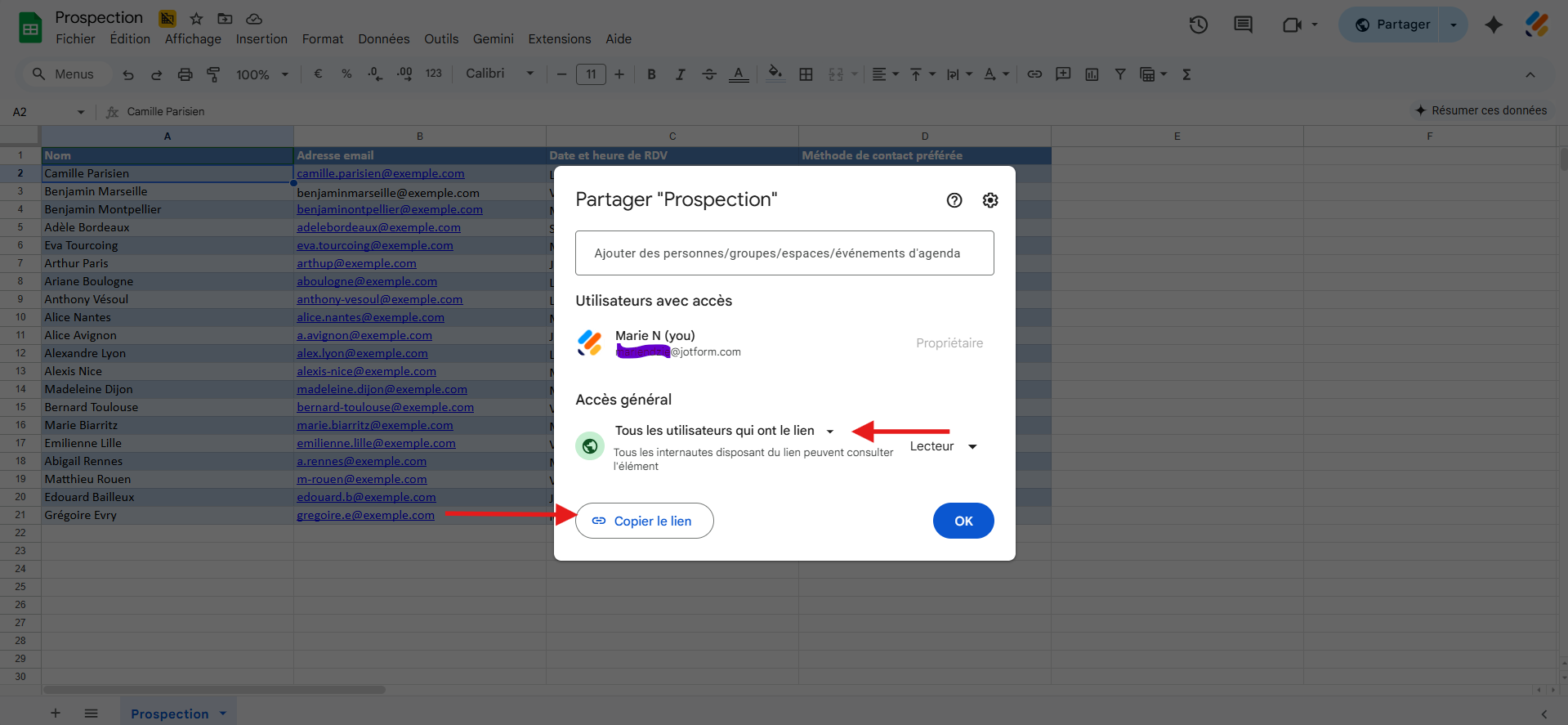Insert a comment from toolbar

coord(1063,74)
